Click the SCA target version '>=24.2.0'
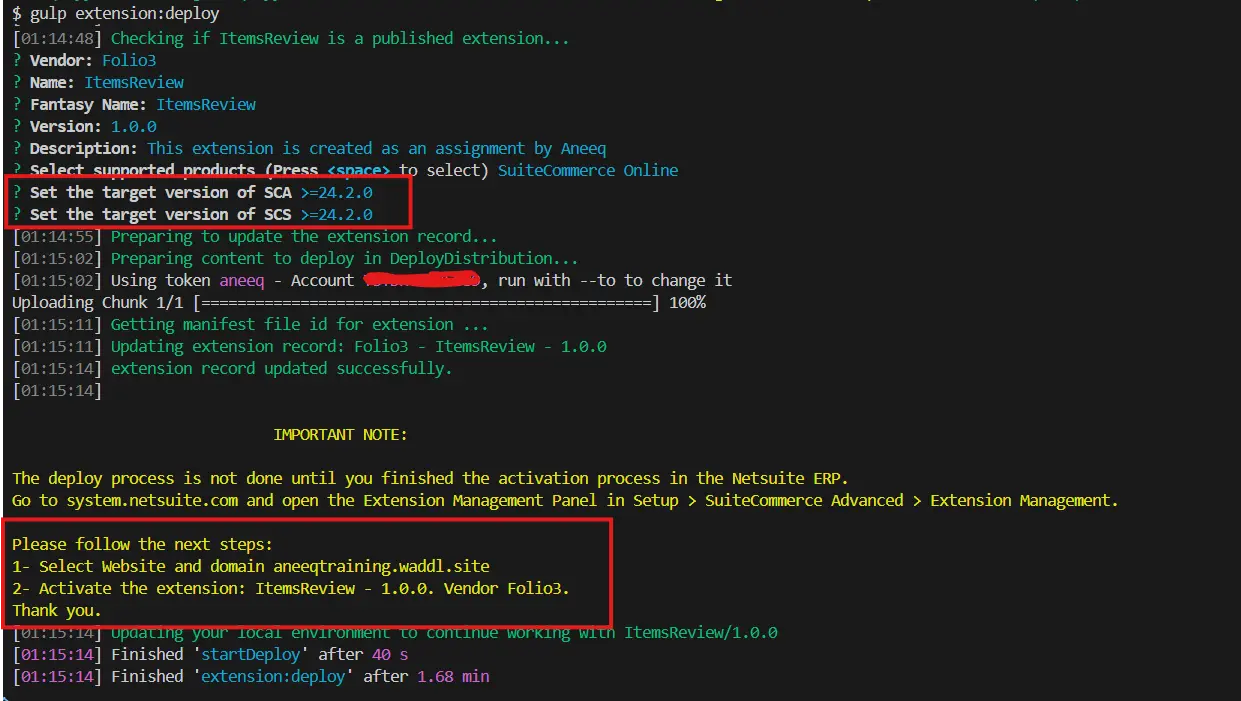Screen dimensions: 1241x701 337,193
